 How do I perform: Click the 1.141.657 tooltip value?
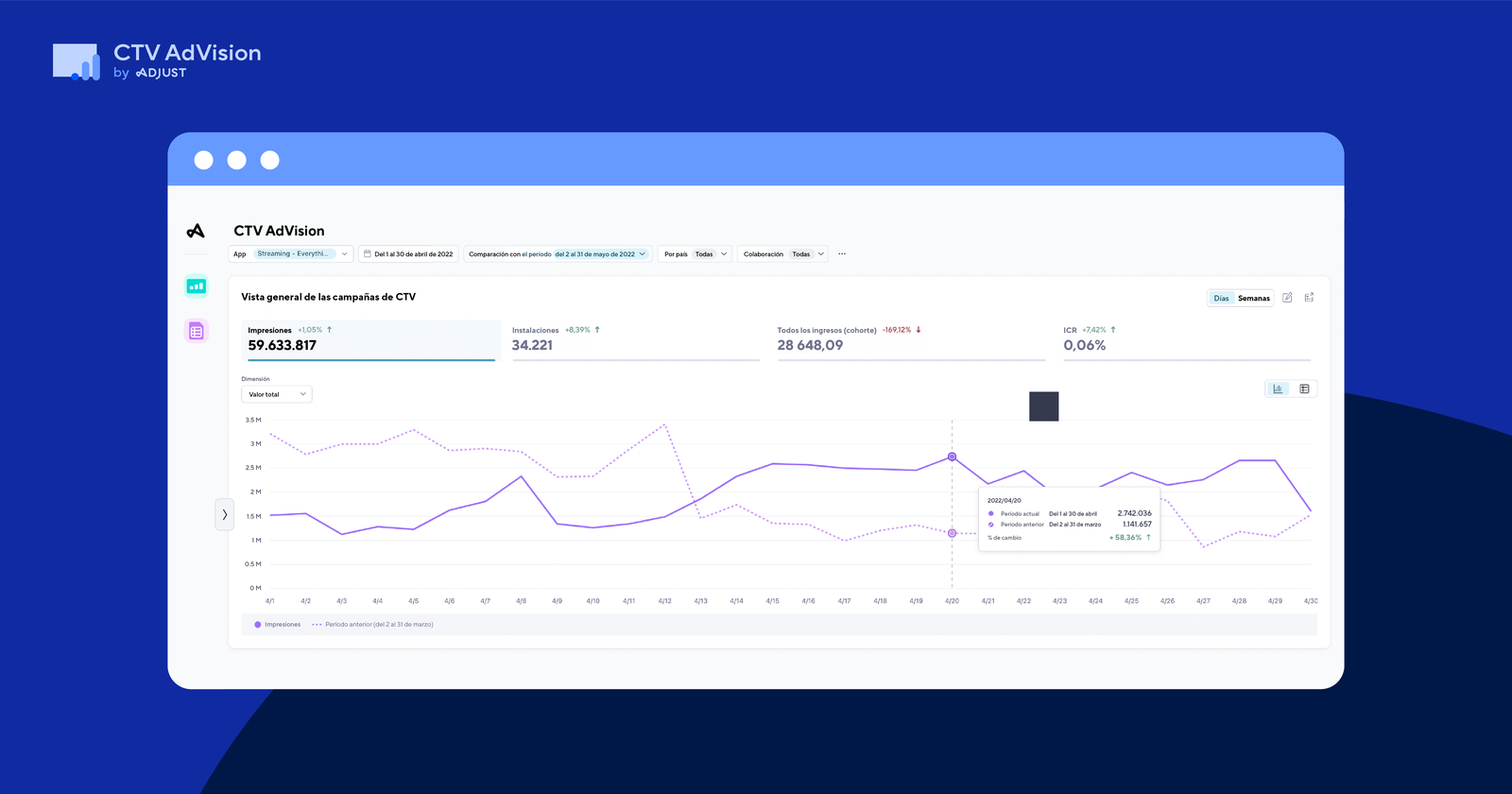[x=1137, y=524]
